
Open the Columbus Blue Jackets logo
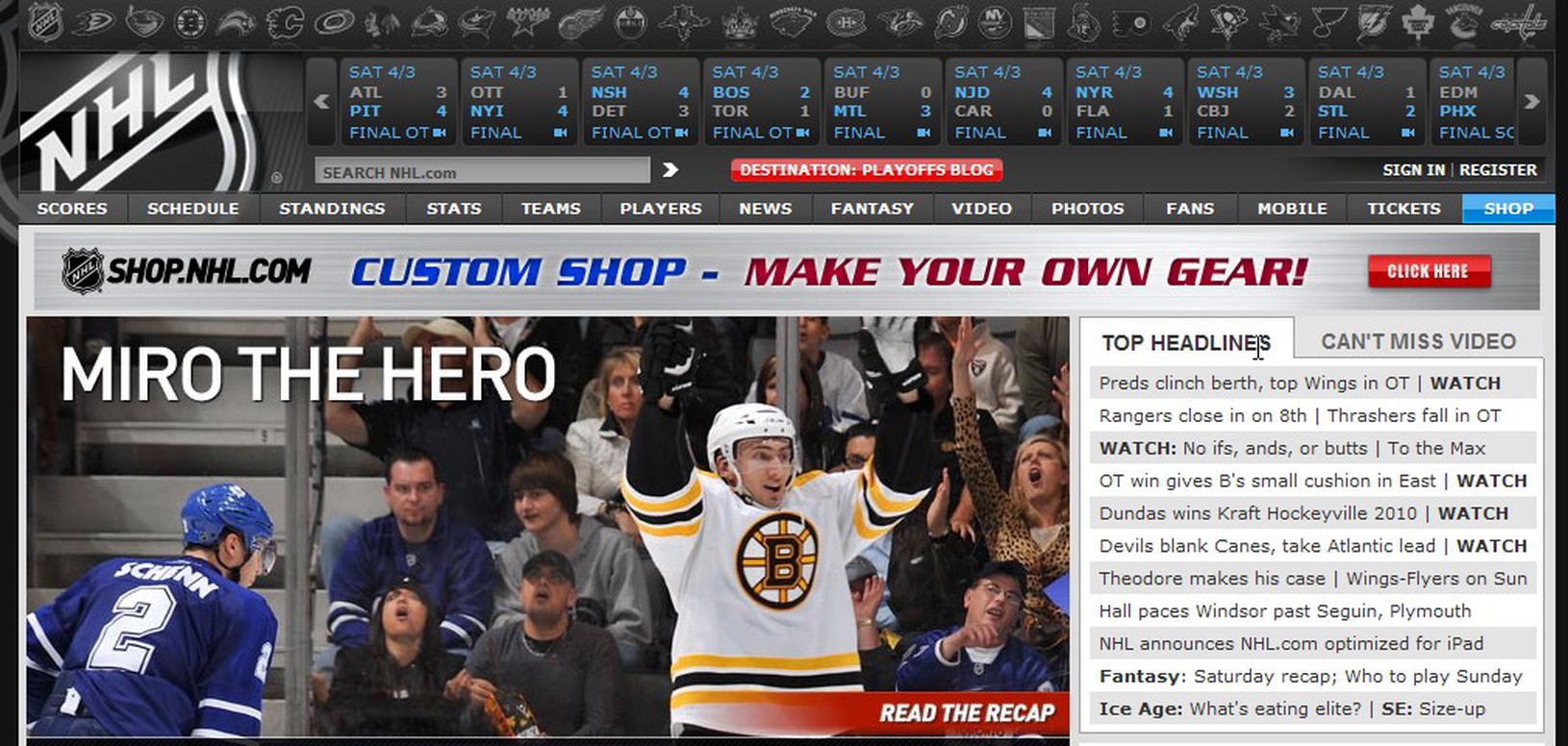(x=477, y=21)
